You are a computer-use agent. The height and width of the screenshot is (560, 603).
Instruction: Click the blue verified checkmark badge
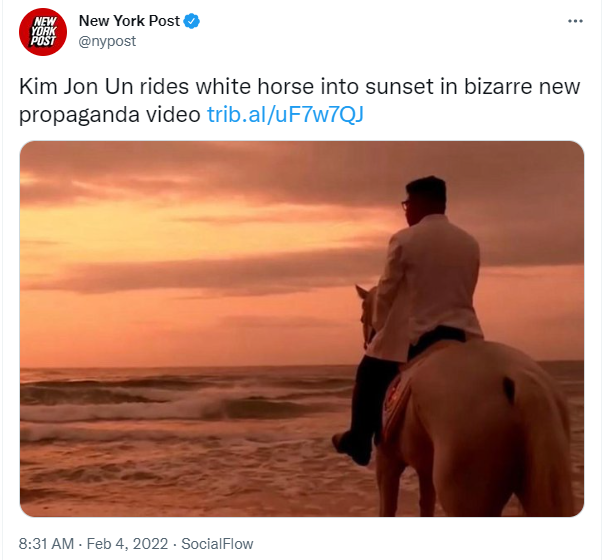tap(192, 21)
